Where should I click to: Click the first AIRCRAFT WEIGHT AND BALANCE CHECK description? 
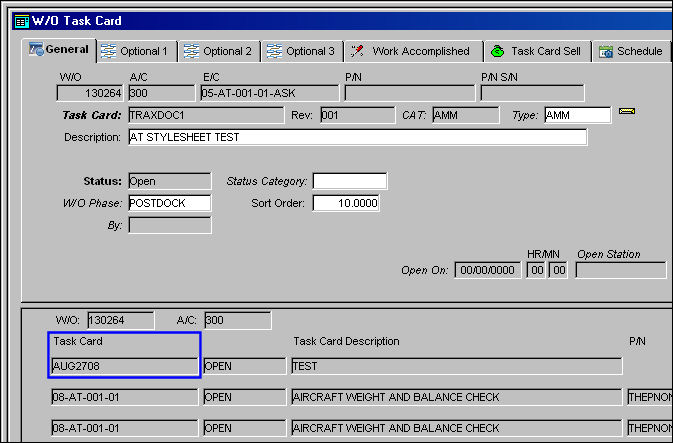pos(457,397)
